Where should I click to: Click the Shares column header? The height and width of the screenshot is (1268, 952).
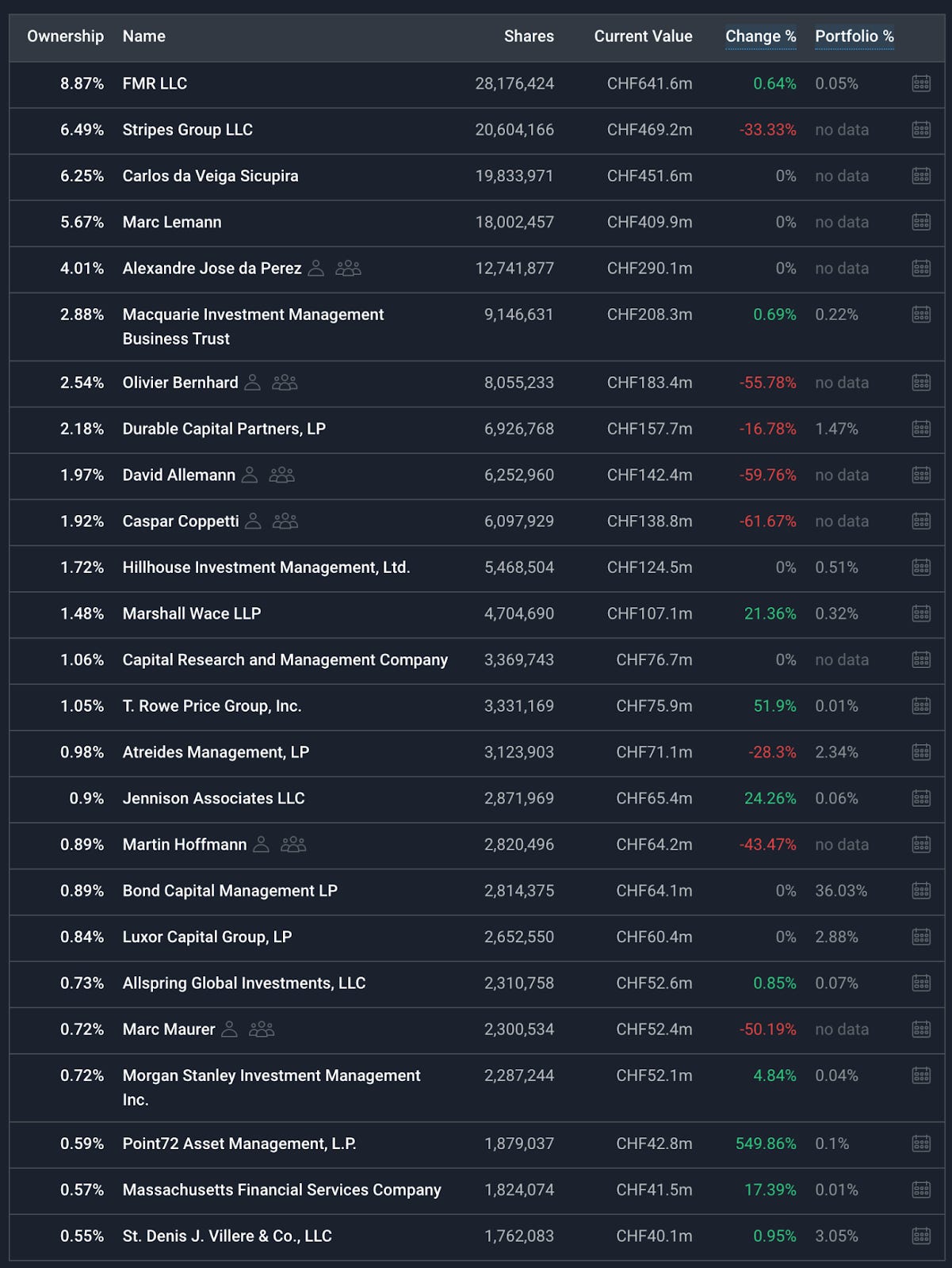pos(529,36)
